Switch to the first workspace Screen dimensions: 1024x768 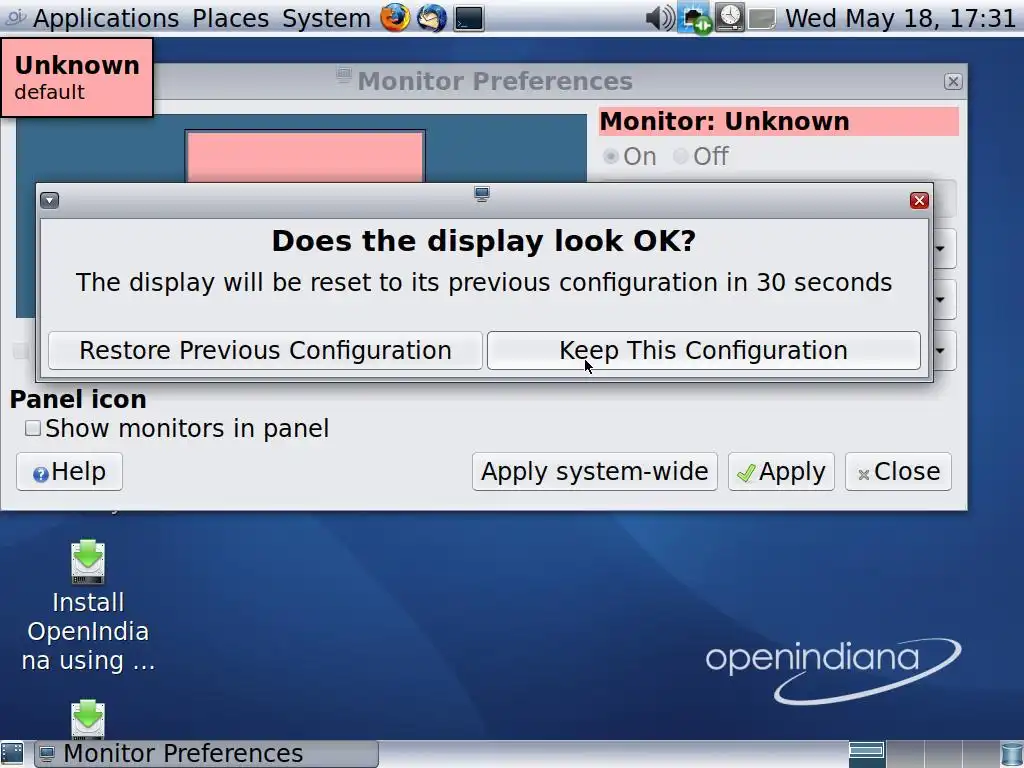pyautogui.click(x=867, y=754)
